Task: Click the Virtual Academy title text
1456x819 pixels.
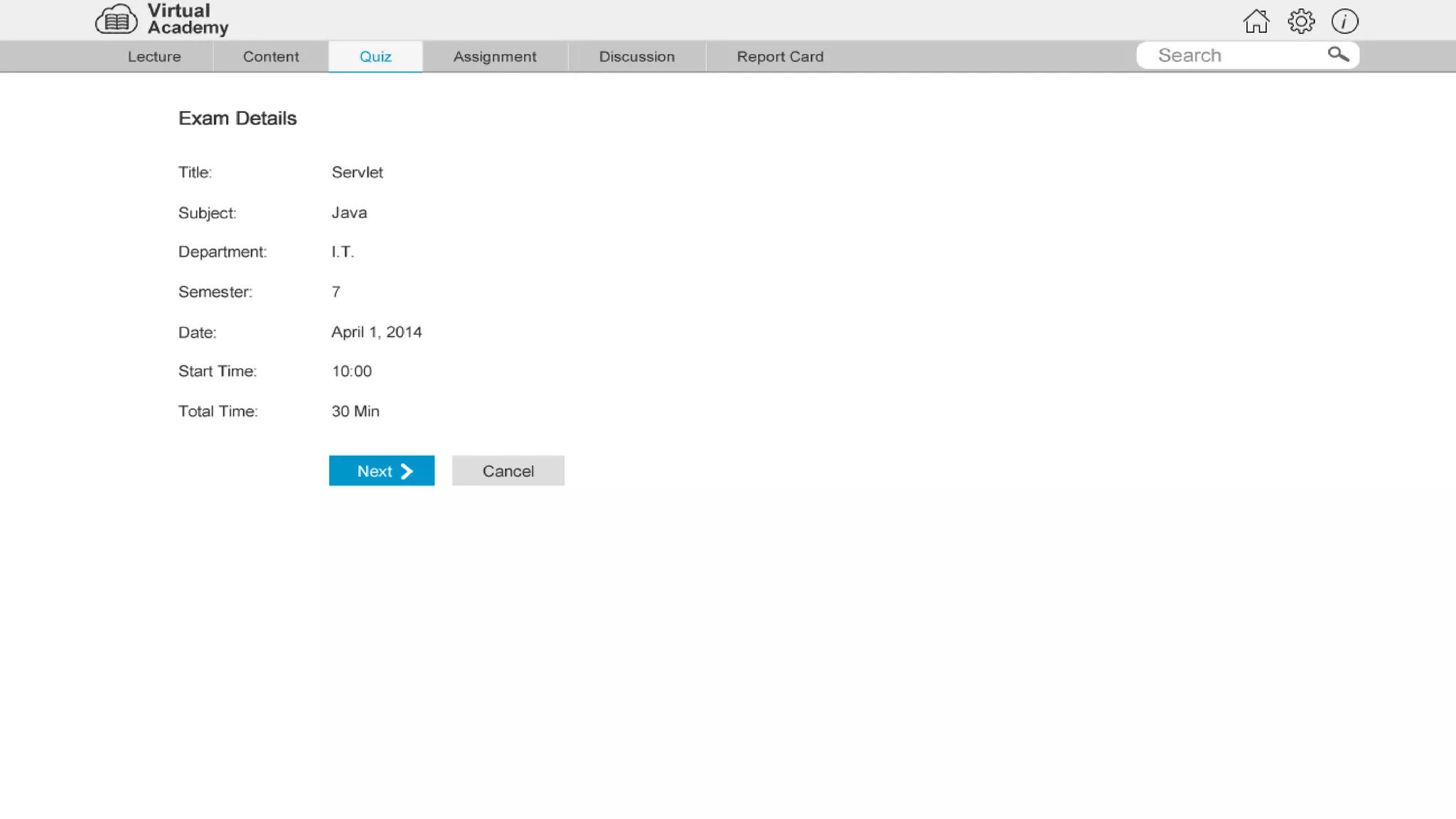Action: (187, 20)
